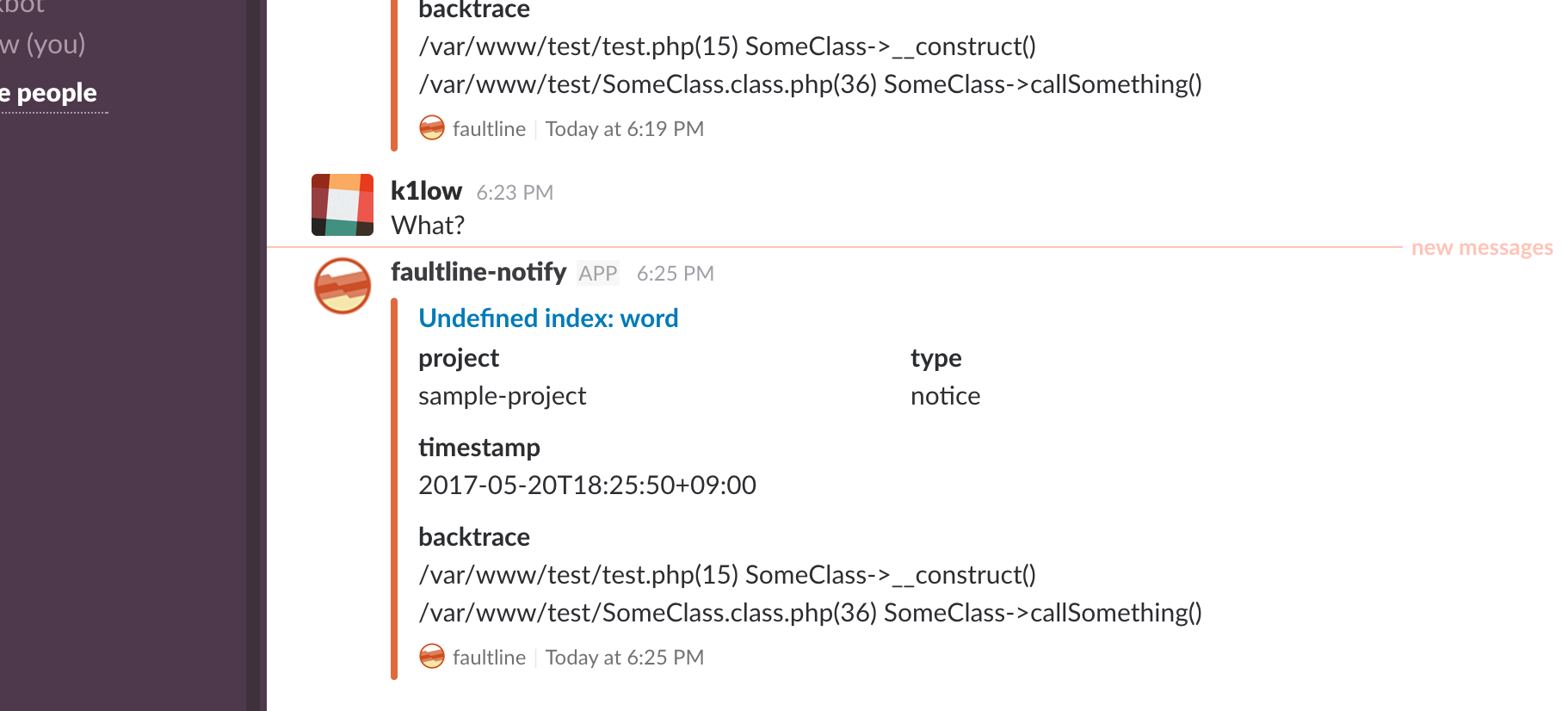Click the faultline-notify circular app avatar
1568x711 pixels.
[x=343, y=285]
